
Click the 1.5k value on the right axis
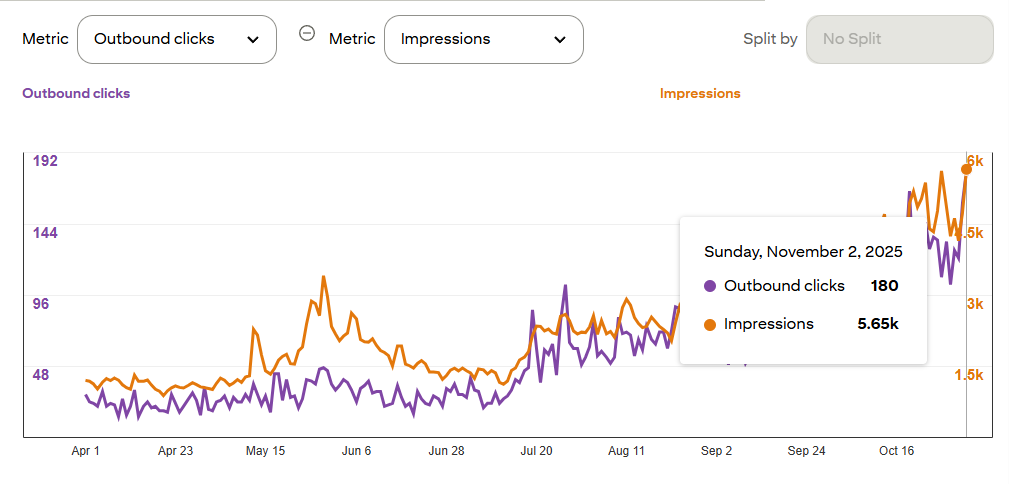[969, 375]
